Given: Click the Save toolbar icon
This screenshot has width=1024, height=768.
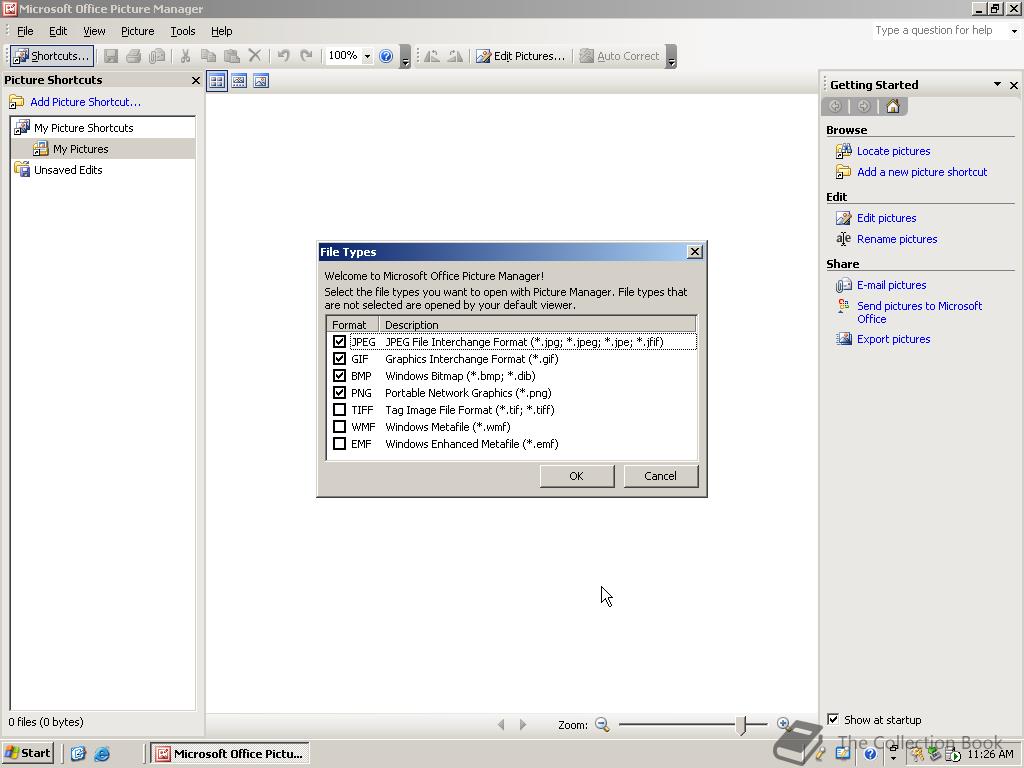Looking at the screenshot, I should click(111, 56).
